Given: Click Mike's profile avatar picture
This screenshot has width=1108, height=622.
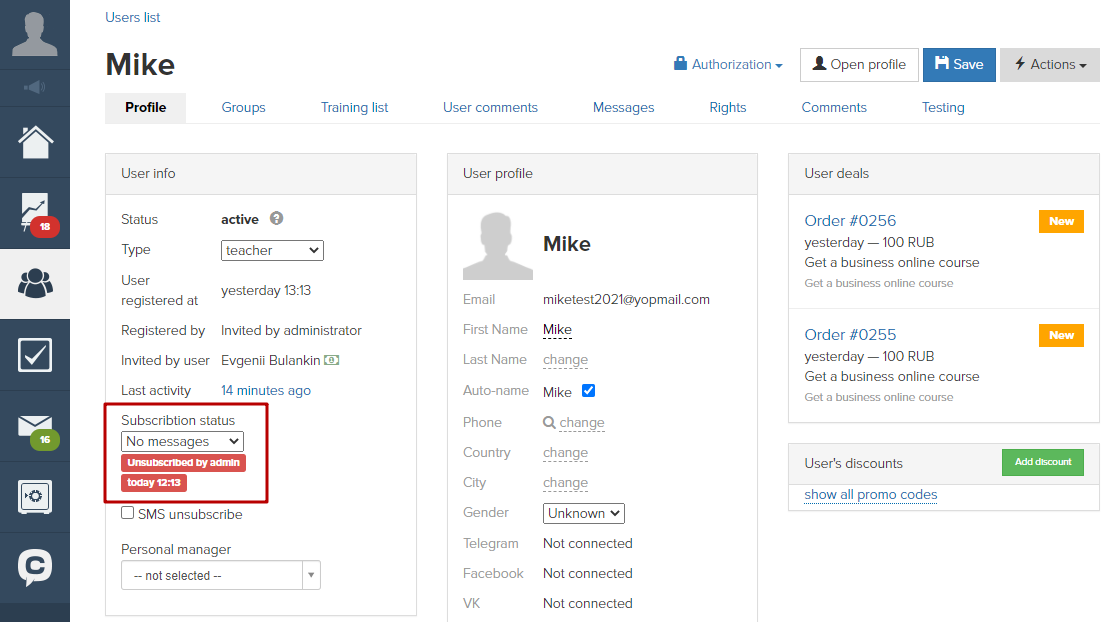Looking at the screenshot, I should [497, 245].
